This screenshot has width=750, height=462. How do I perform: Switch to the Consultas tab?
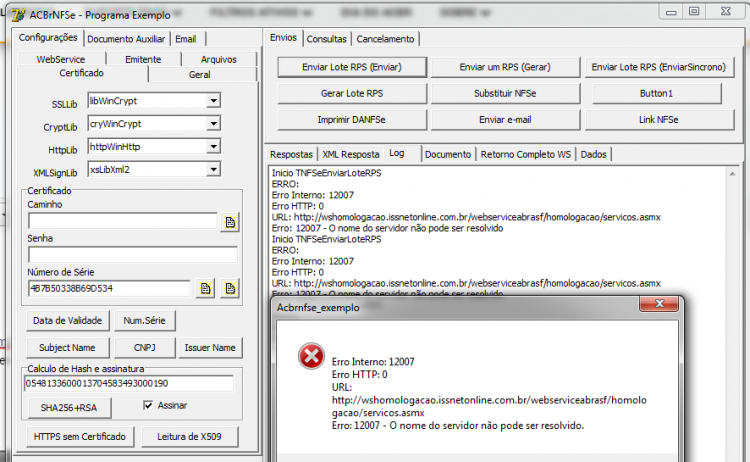coord(327,39)
